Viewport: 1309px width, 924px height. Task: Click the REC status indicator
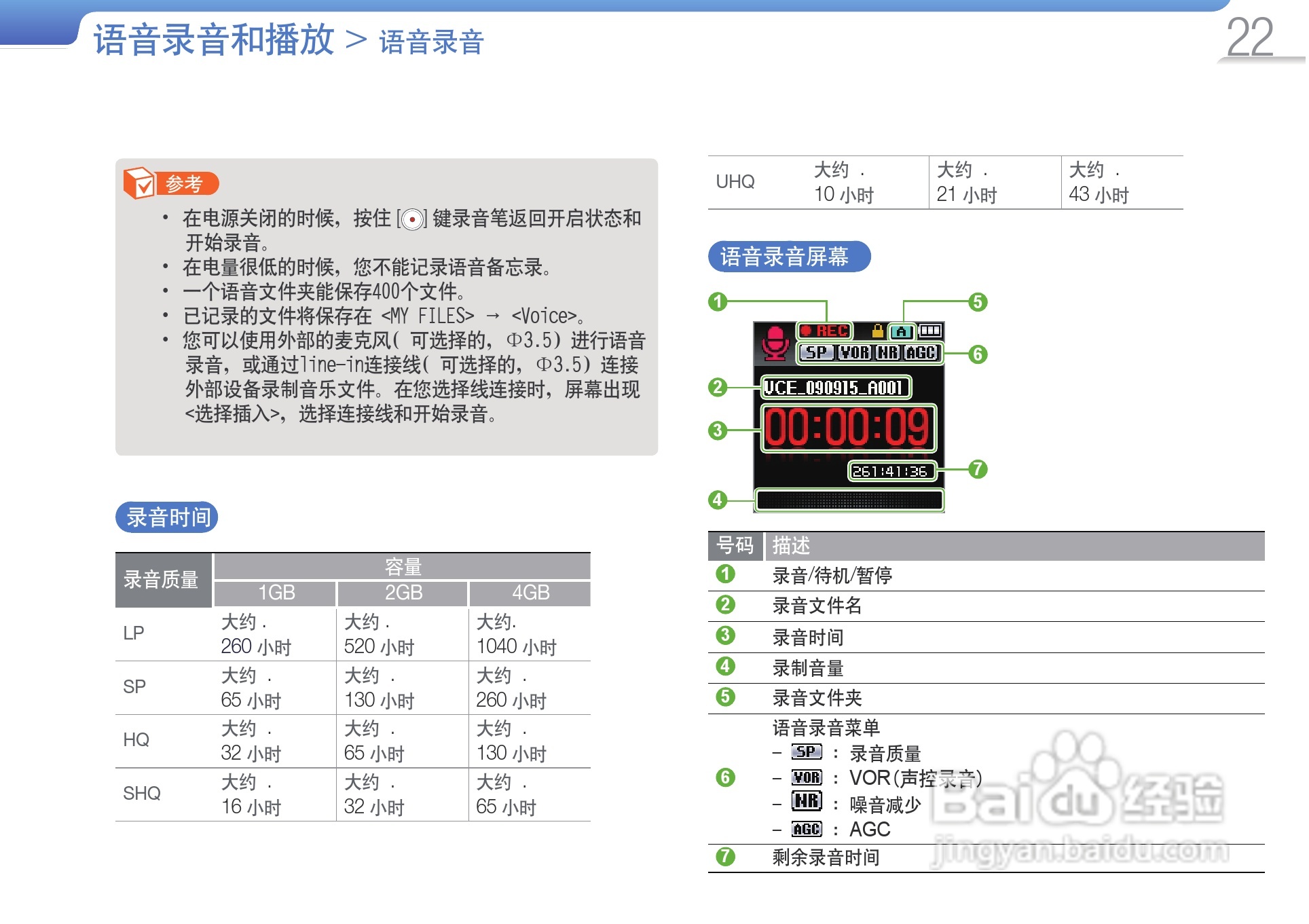[824, 331]
